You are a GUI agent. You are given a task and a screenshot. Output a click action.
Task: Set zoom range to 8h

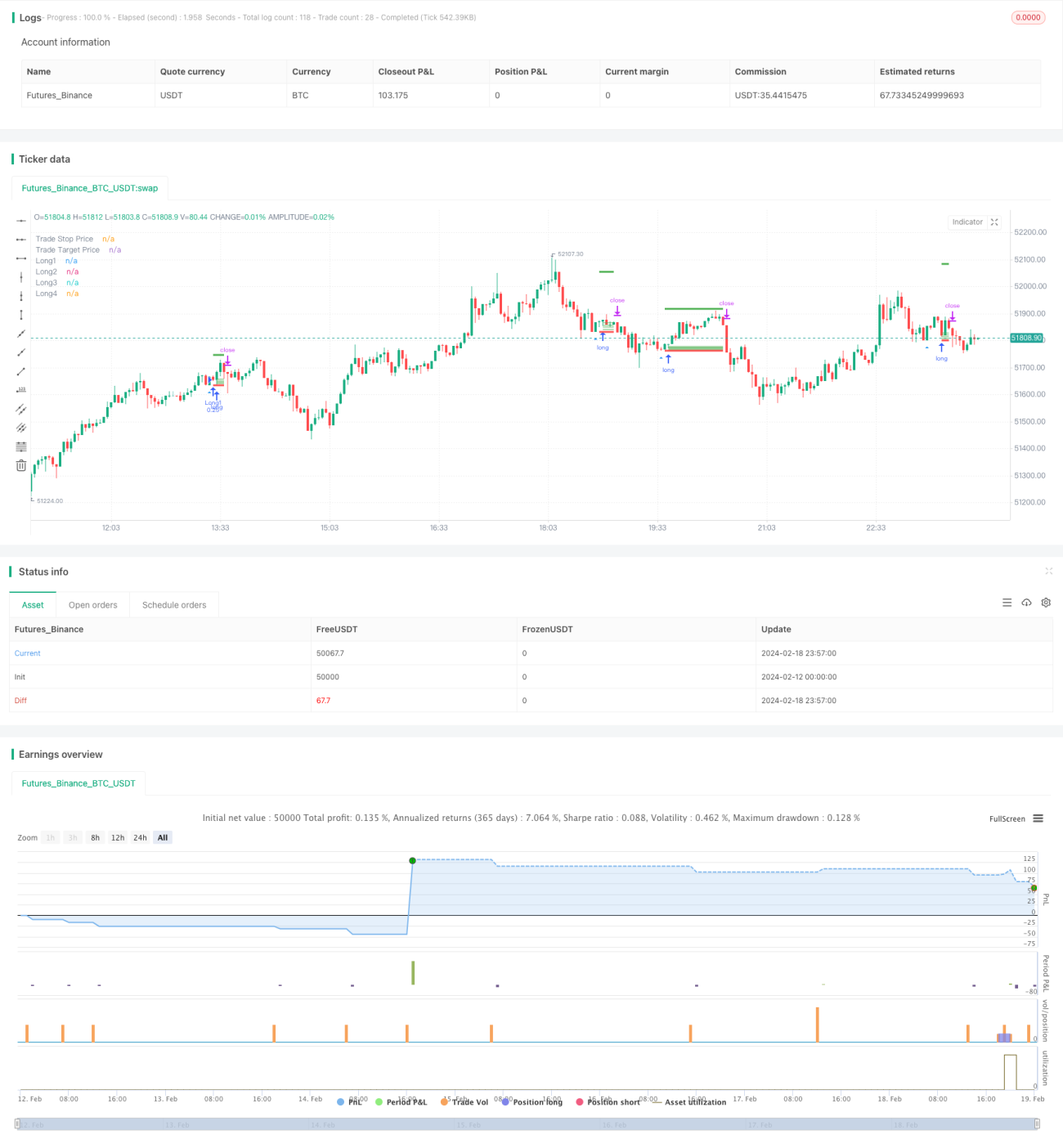click(96, 837)
